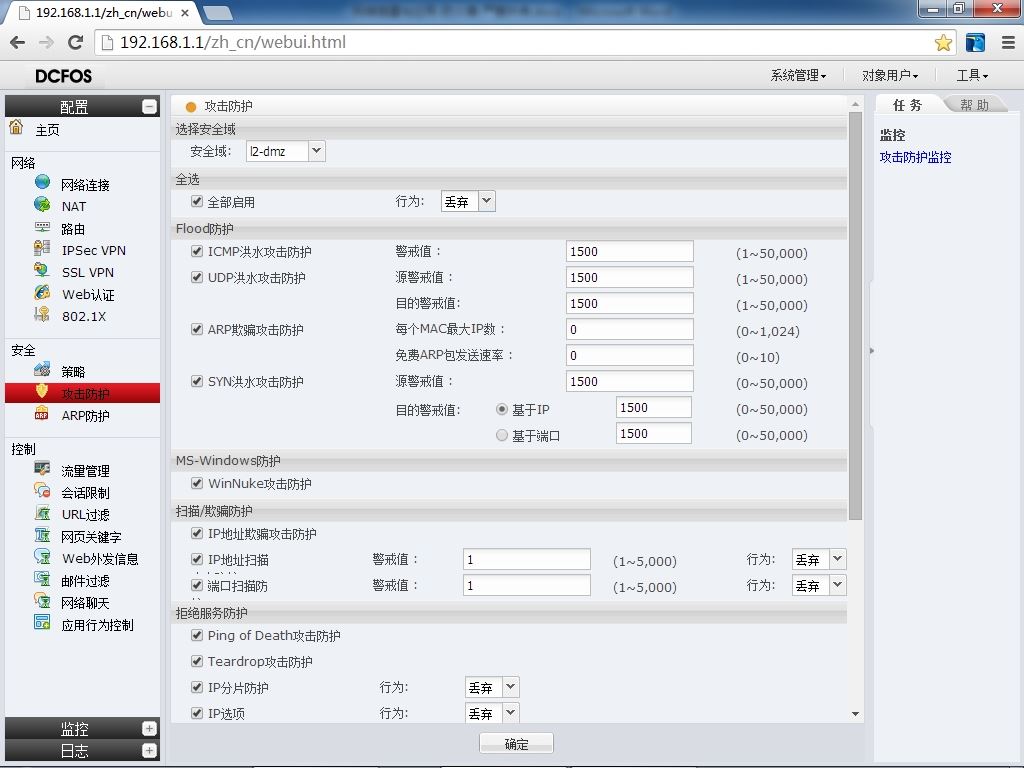Click the ARP防护 icon
The height and width of the screenshot is (768, 1024).
click(x=42, y=414)
